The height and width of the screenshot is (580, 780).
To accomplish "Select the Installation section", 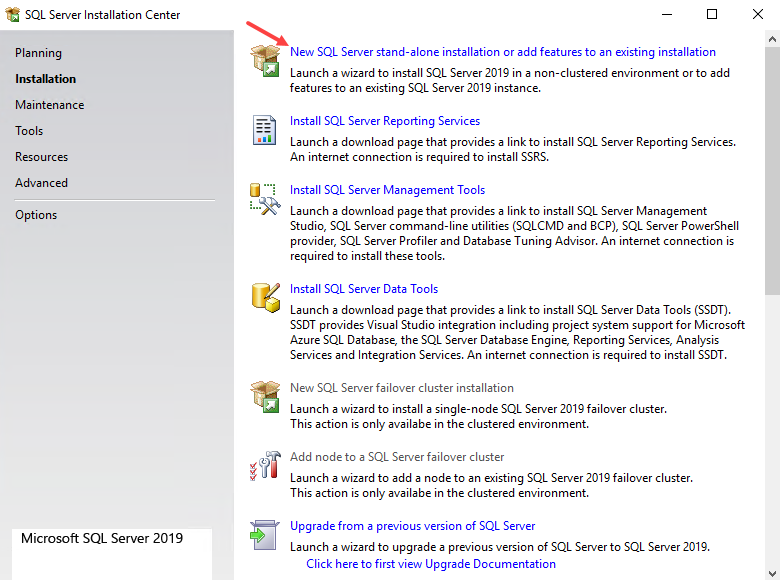I will (45, 79).
